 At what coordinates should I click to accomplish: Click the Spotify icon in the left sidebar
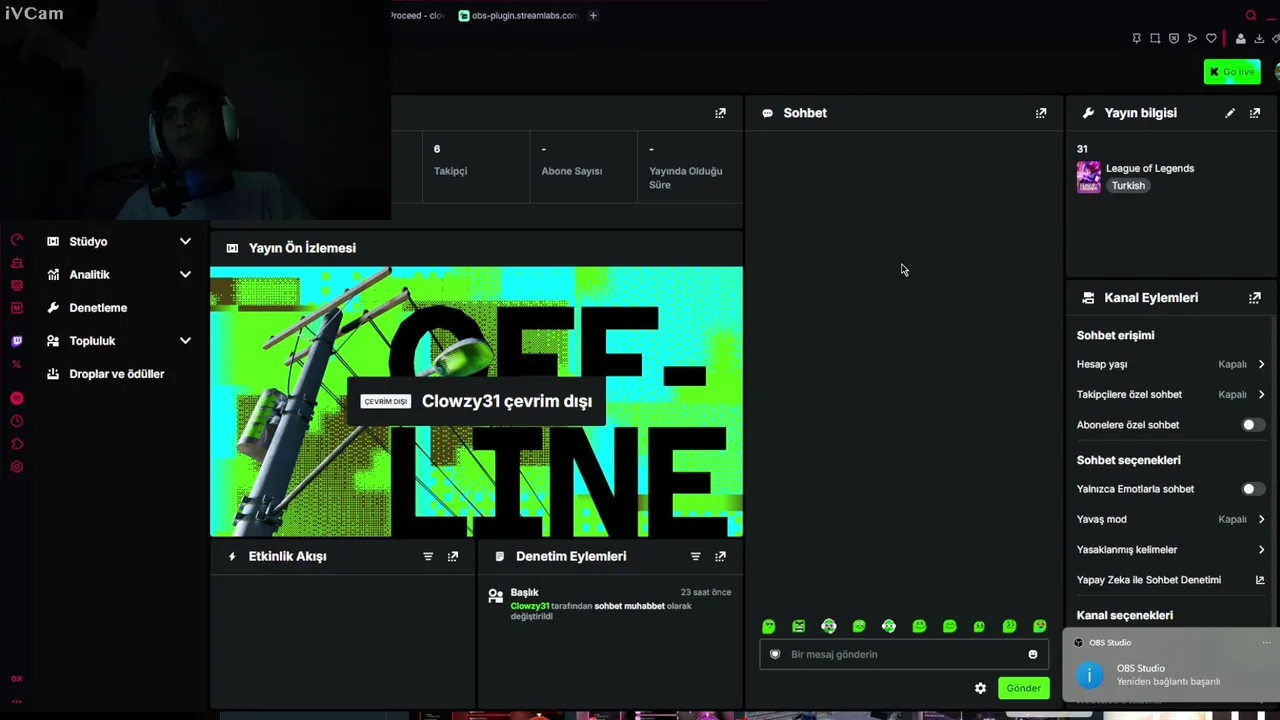click(17, 398)
